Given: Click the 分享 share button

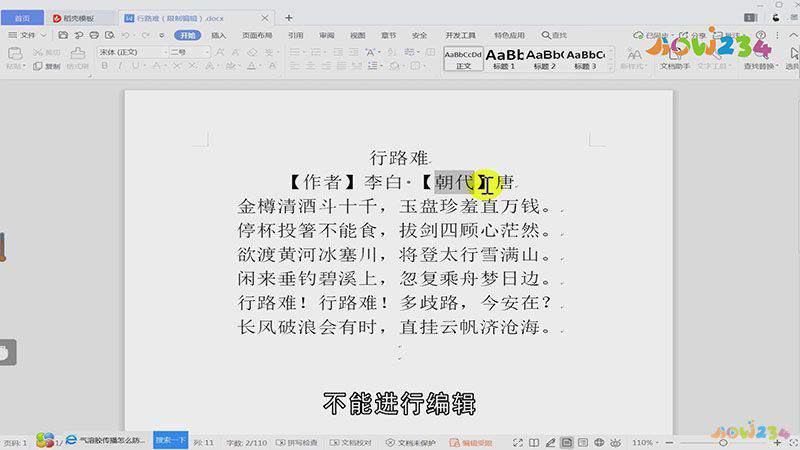Looking at the screenshot, I should [693, 35].
